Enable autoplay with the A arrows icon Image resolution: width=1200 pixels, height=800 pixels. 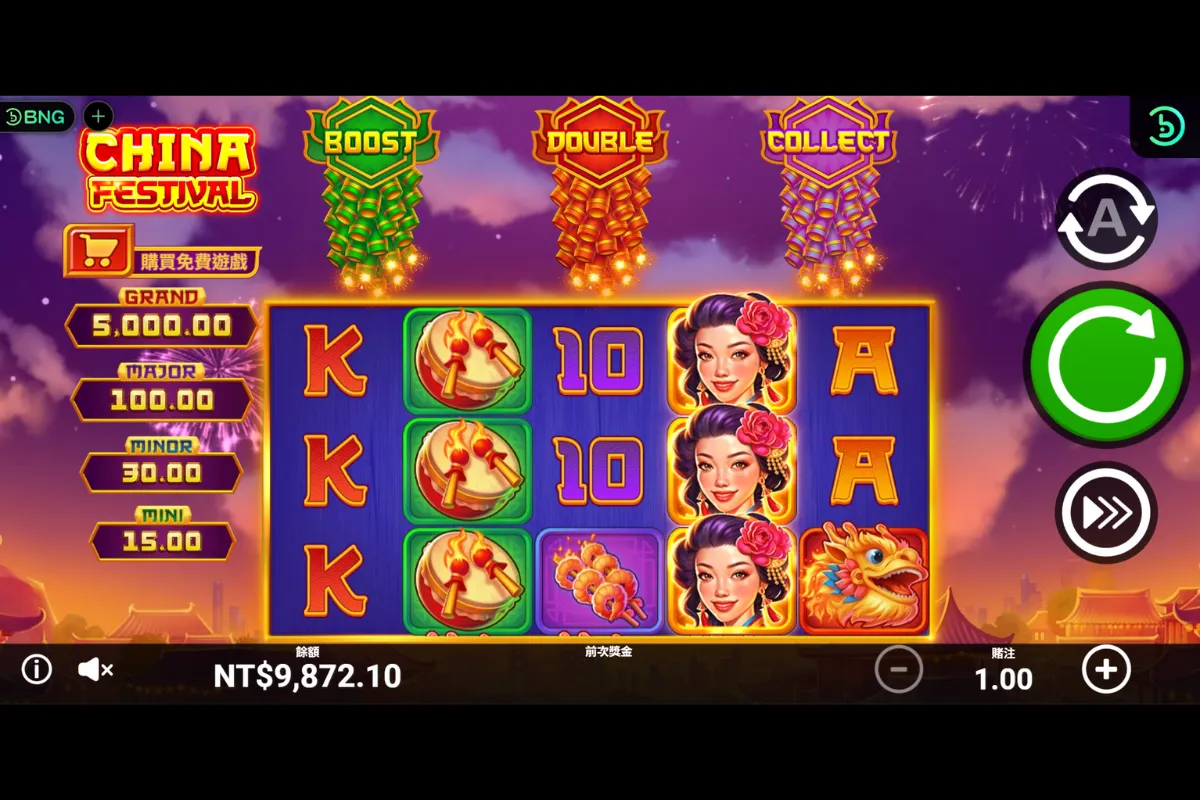click(1106, 218)
